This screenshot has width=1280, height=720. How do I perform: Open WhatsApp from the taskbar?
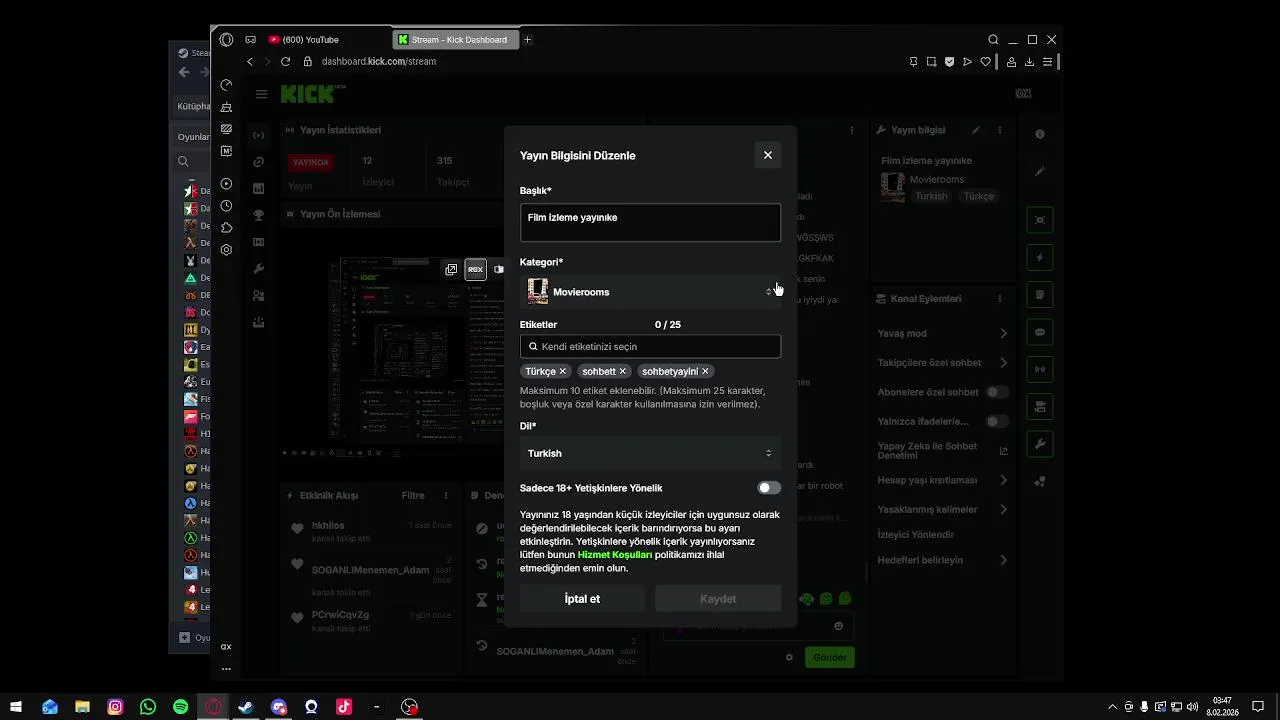tap(148, 707)
